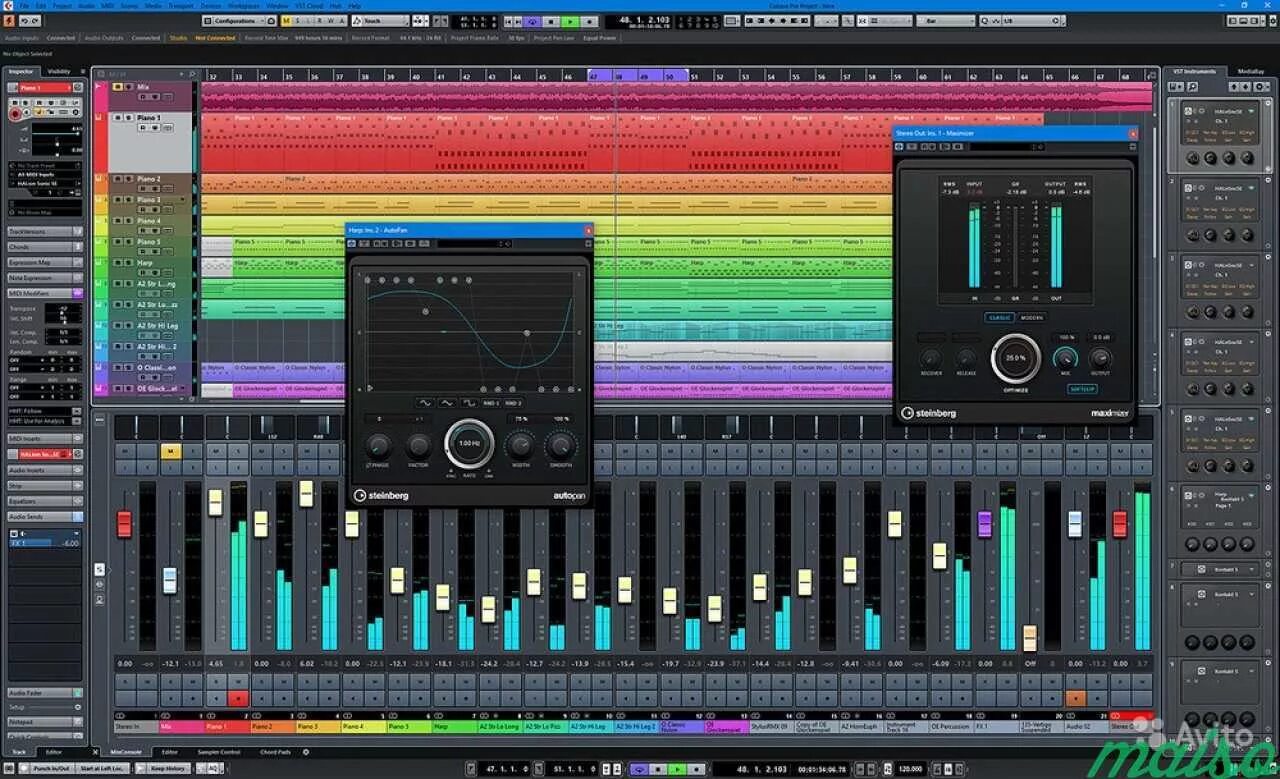Viewport: 1280px width, 779px height.
Task: Open the Project menu
Action: pyautogui.click(x=62, y=5)
